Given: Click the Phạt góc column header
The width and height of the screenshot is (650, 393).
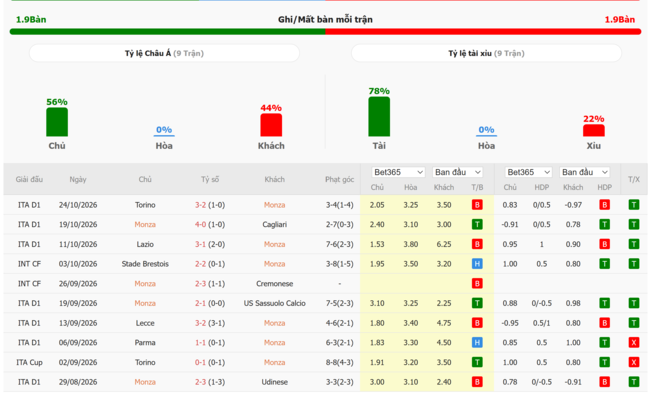Looking at the screenshot, I should click(340, 180).
